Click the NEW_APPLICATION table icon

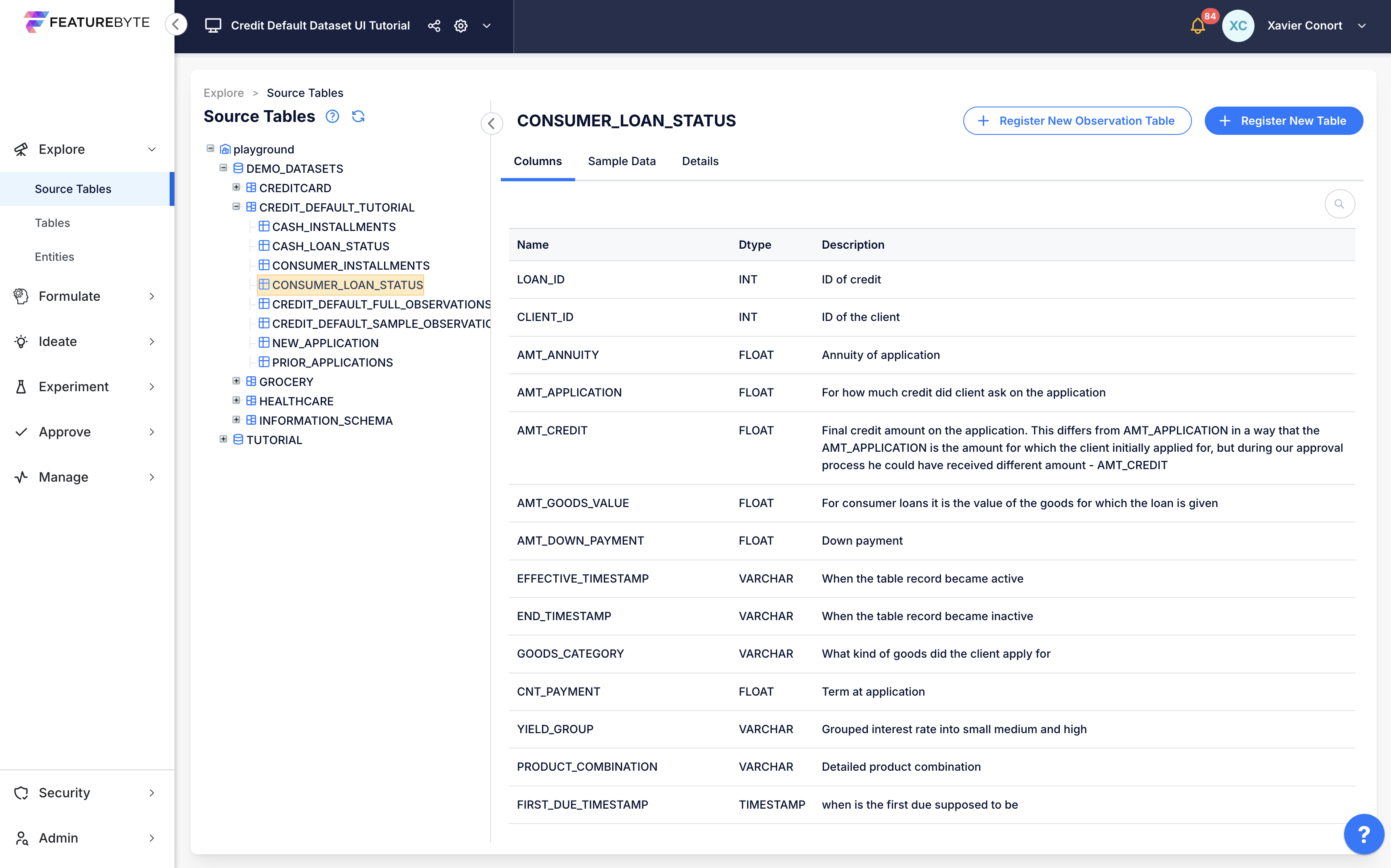click(x=264, y=343)
